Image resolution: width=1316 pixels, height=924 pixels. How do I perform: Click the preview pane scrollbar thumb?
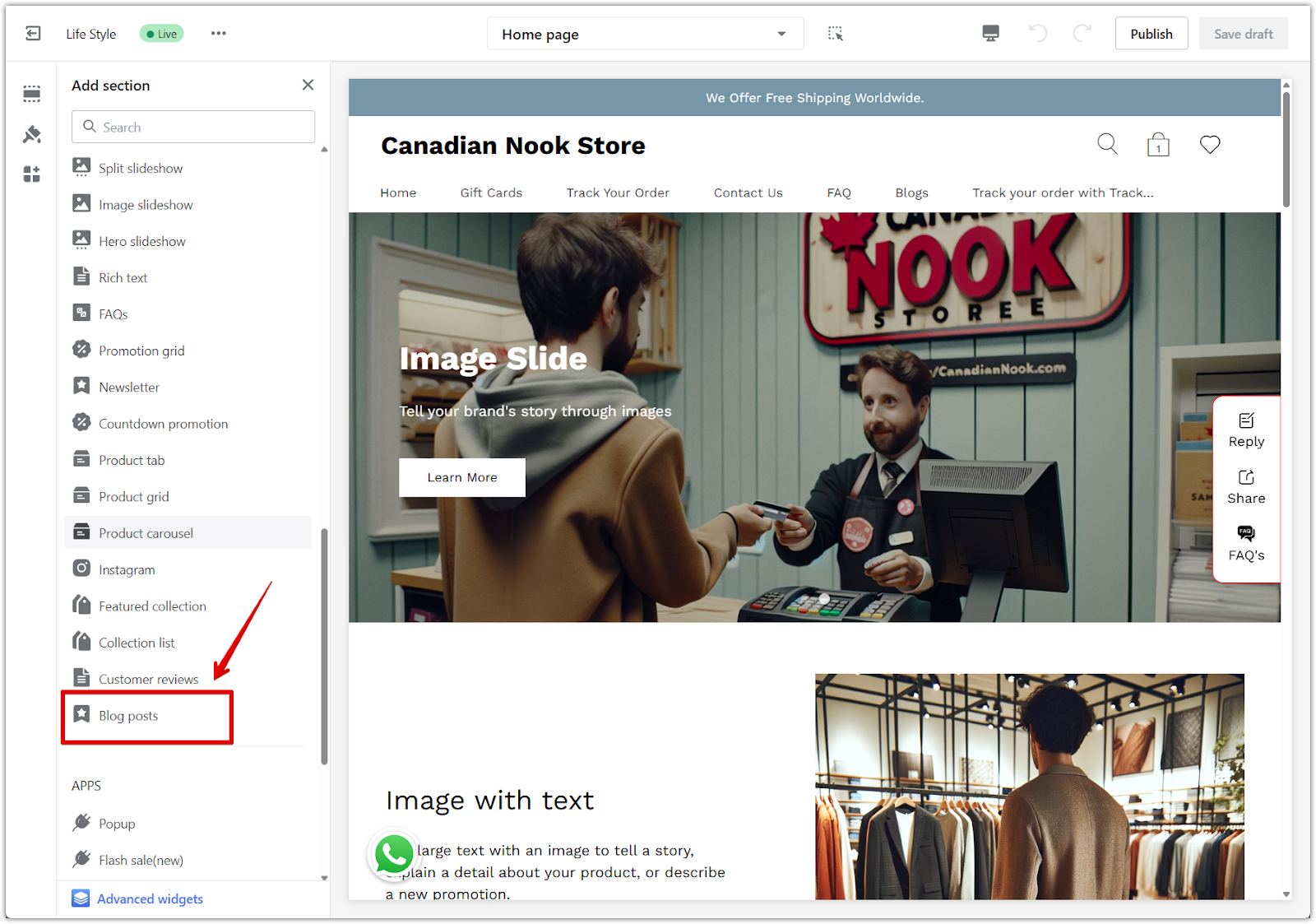(1286, 148)
